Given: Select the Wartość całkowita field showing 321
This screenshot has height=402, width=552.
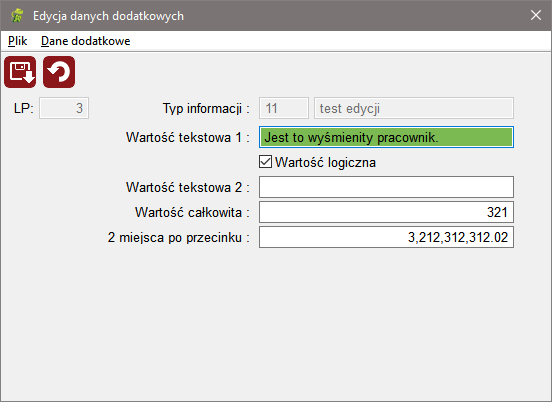Looking at the screenshot, I should 386,212.
